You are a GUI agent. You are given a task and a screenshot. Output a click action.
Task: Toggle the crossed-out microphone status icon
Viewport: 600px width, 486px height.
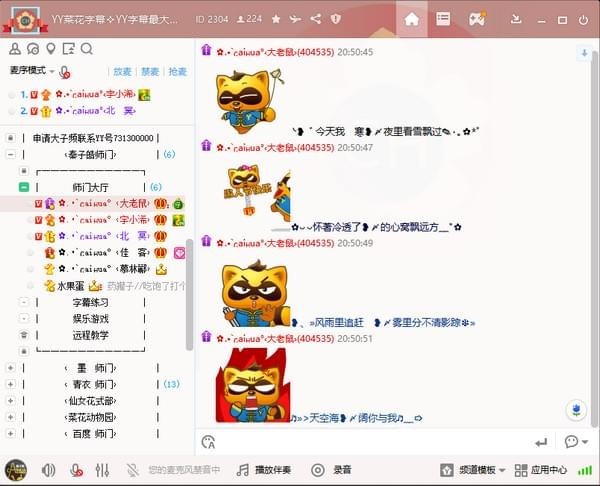(132, 470)
